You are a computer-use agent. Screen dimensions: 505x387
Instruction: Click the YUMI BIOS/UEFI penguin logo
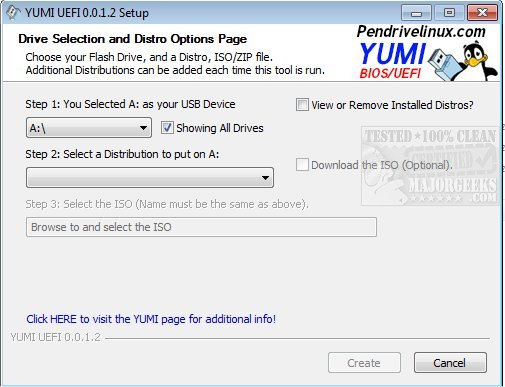point(428,60)
